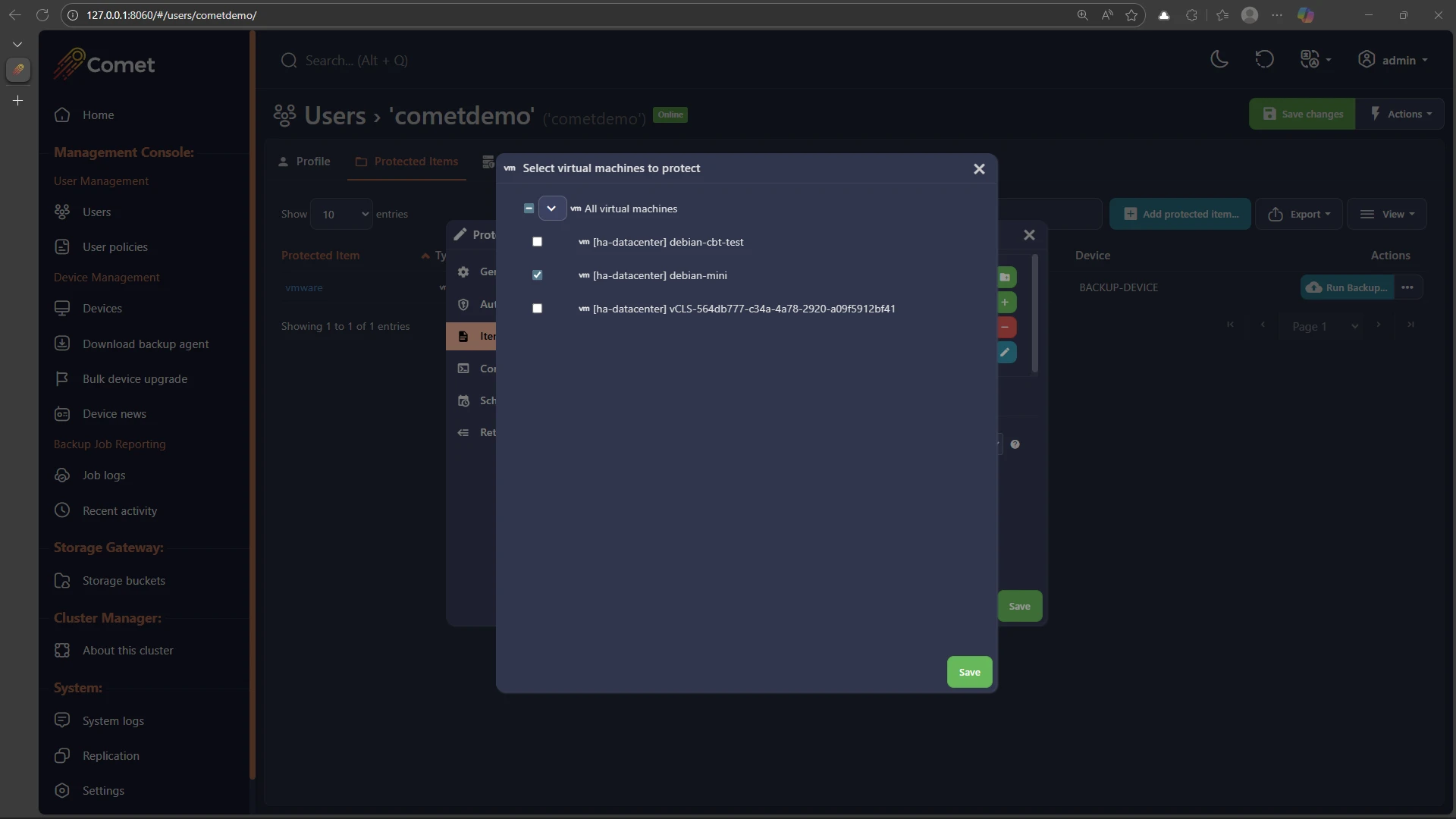Click the refresh icon in top bar
This screenshot has width=1456, height=819.
point(1264,60)
